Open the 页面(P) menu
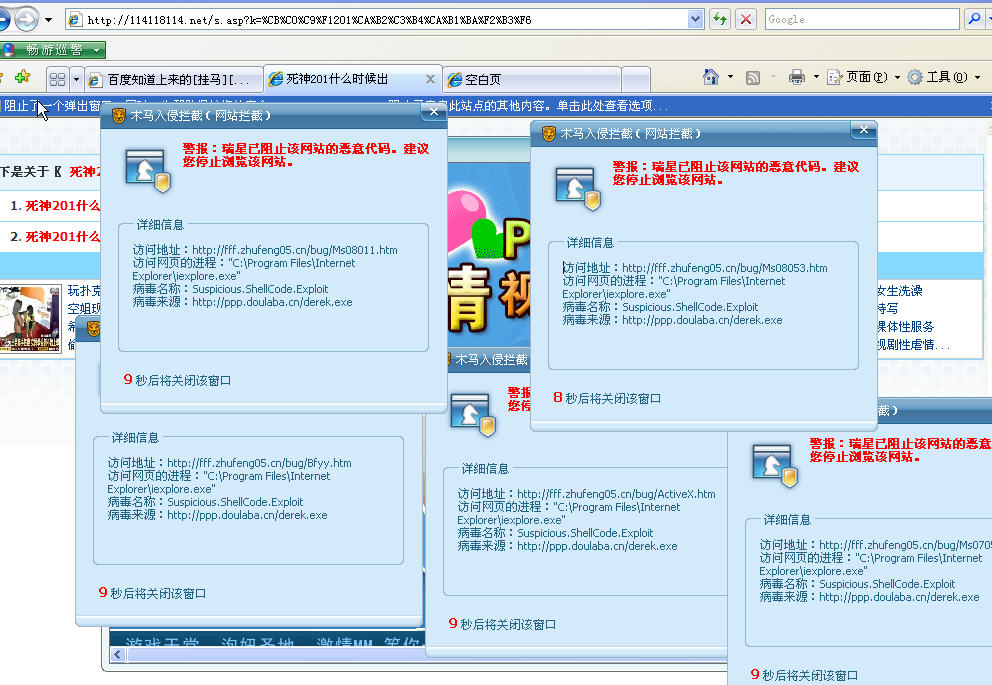 tap(864, 77)
